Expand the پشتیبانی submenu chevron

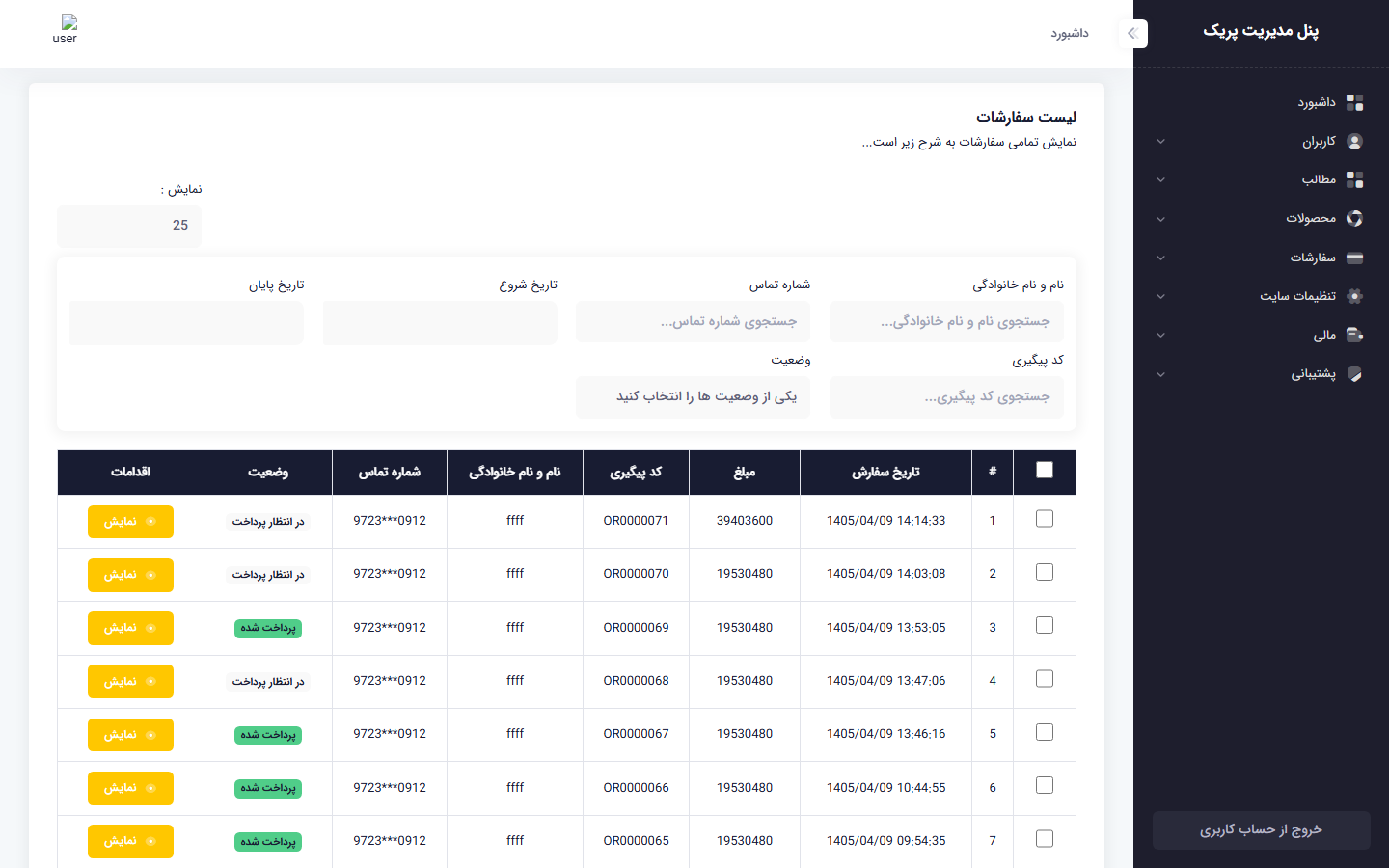click(1160, 374)
